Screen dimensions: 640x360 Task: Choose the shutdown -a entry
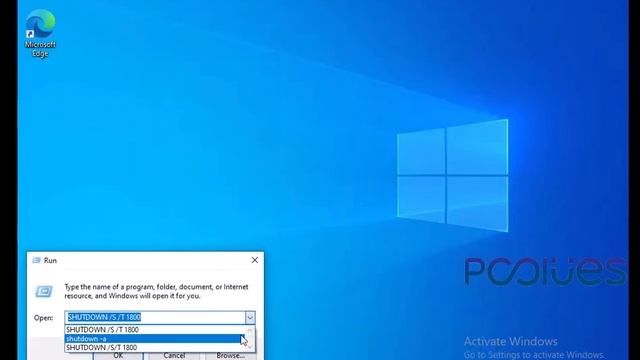[155, 338]
